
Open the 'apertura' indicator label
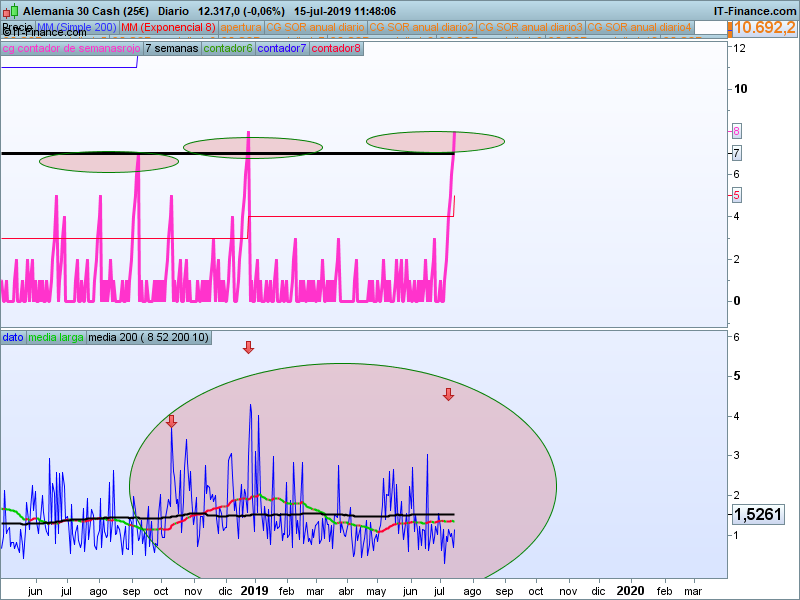click(241, 27)
